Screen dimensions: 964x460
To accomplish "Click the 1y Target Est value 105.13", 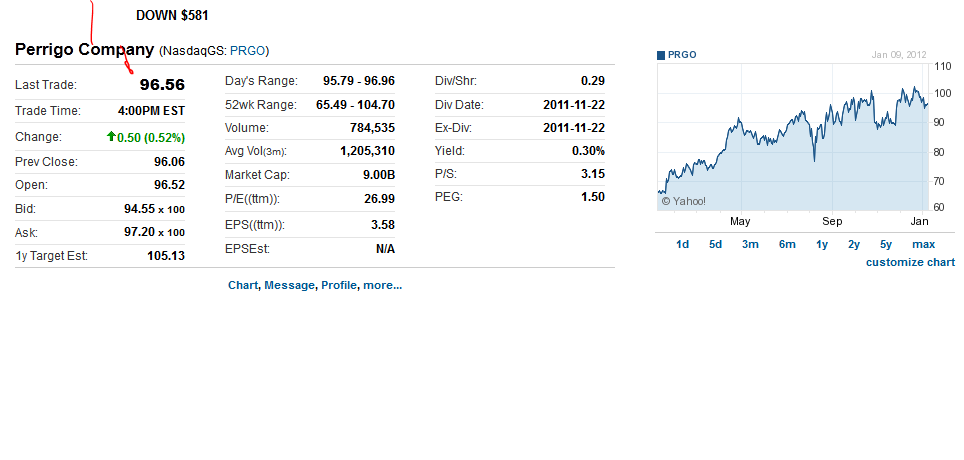I will click(166, 256).
